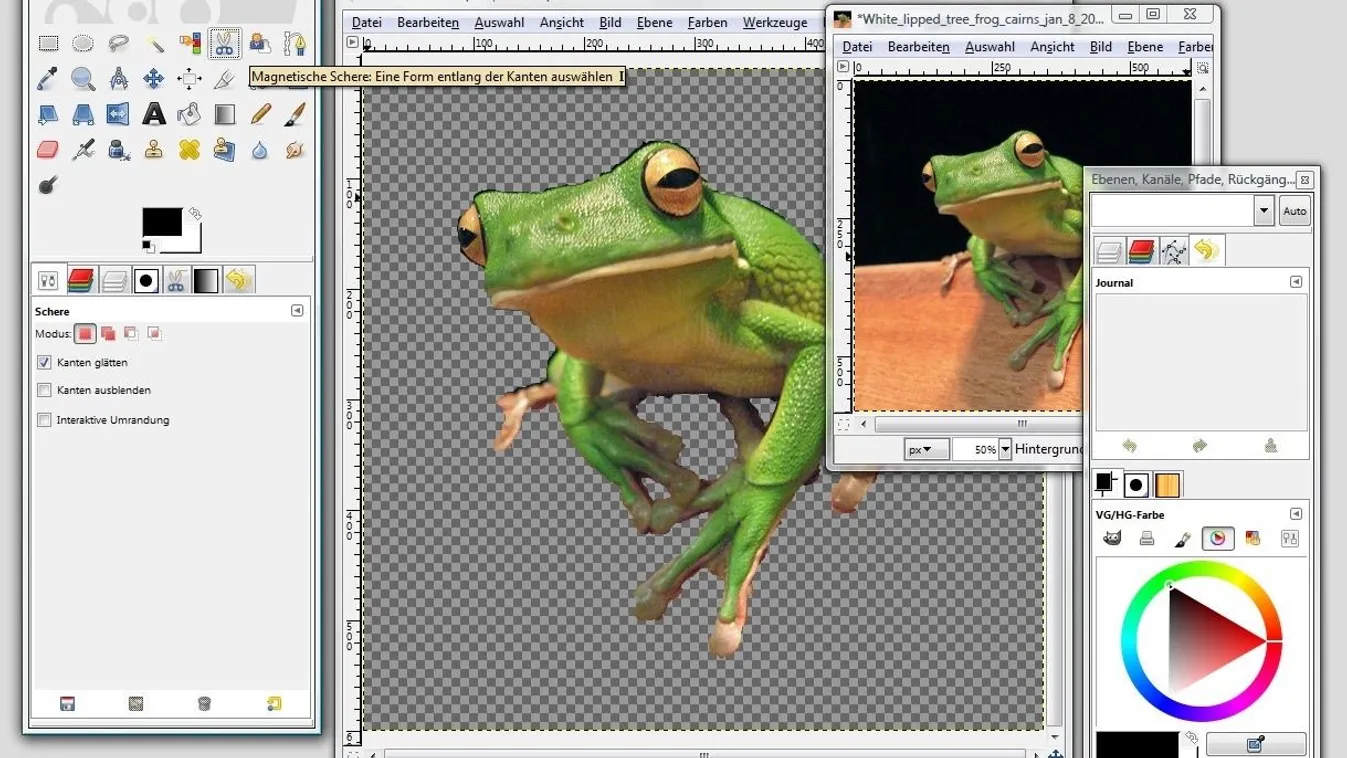Select the Alignment tool

[x=189, y=79]
